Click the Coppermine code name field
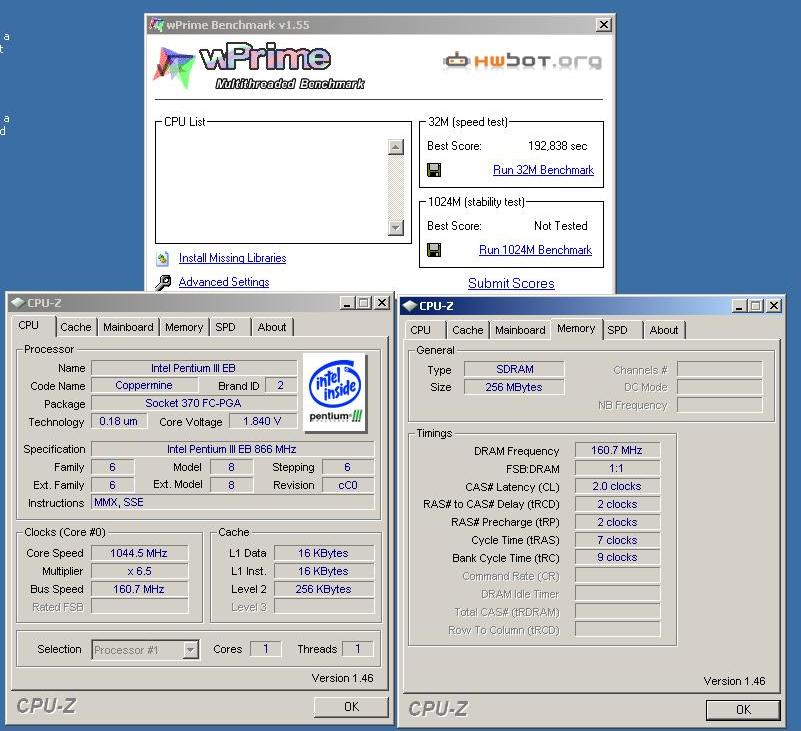 click(x=144, y=386)
